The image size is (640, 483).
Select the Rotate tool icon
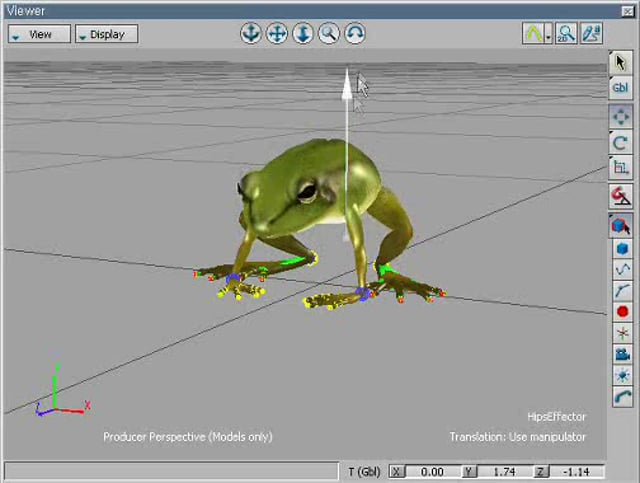pyautogui.click(x=620, y=142)
